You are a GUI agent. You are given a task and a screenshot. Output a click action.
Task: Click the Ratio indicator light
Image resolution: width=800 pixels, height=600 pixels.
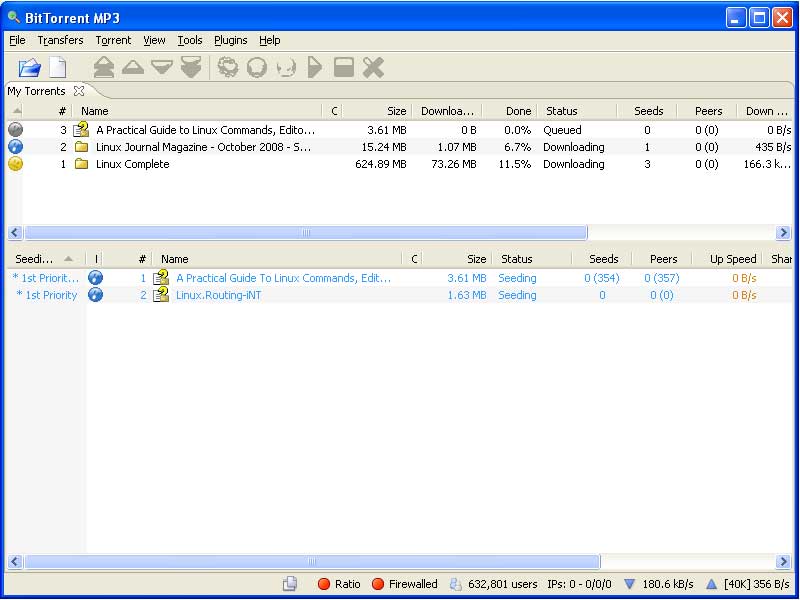tap(325, 585)
